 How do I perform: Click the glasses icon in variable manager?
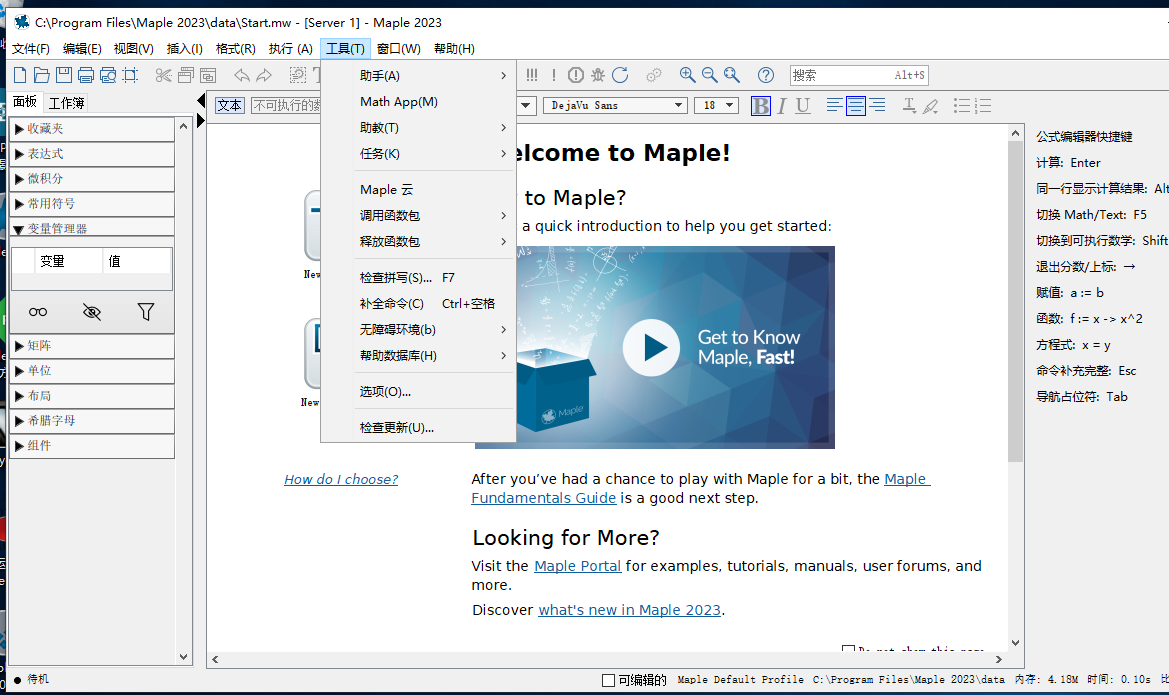point(38,312)
